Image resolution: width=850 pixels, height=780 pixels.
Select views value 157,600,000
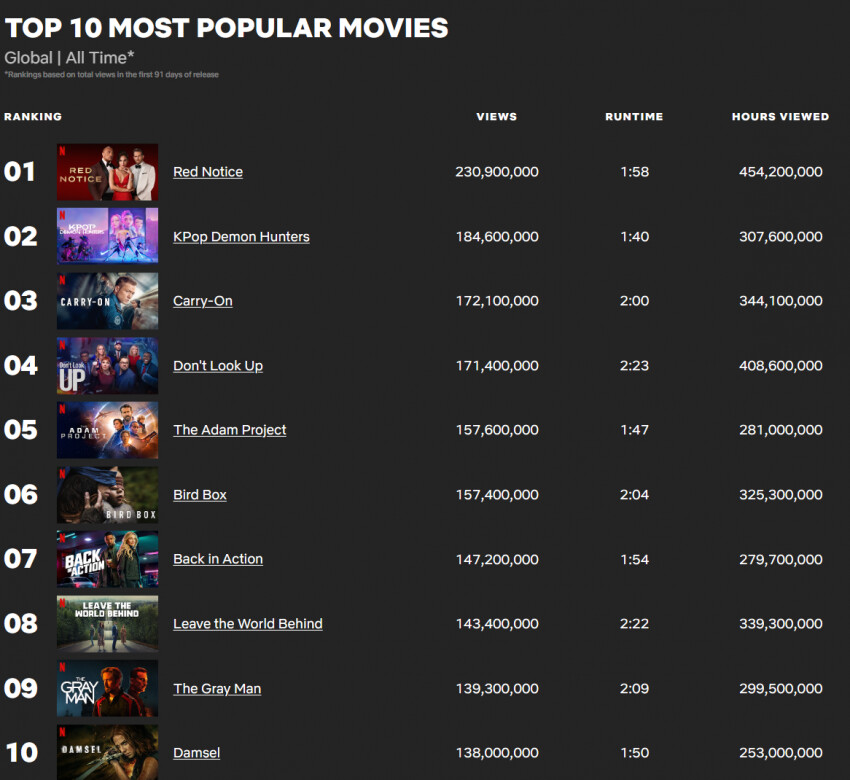tap(497, 430)
